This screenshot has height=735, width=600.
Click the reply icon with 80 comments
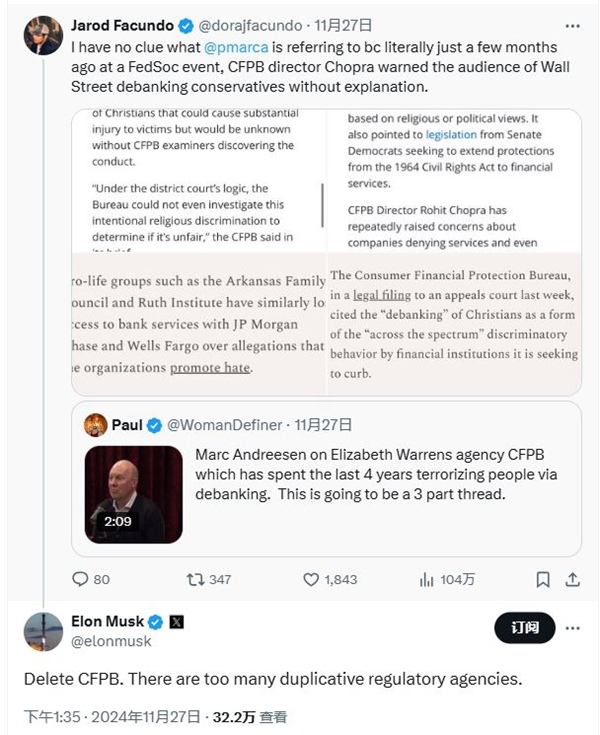[x=81, y=579]
